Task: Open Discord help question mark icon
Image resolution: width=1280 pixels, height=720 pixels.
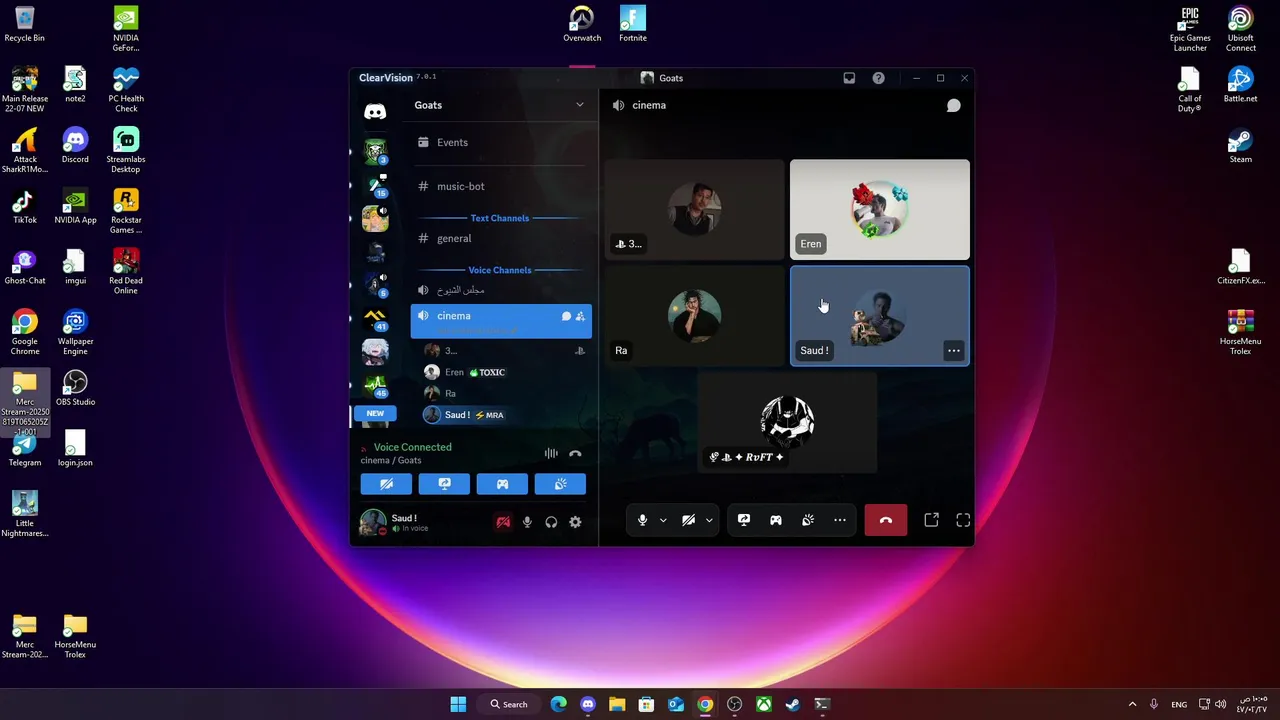Action: [x=878, y=78]
